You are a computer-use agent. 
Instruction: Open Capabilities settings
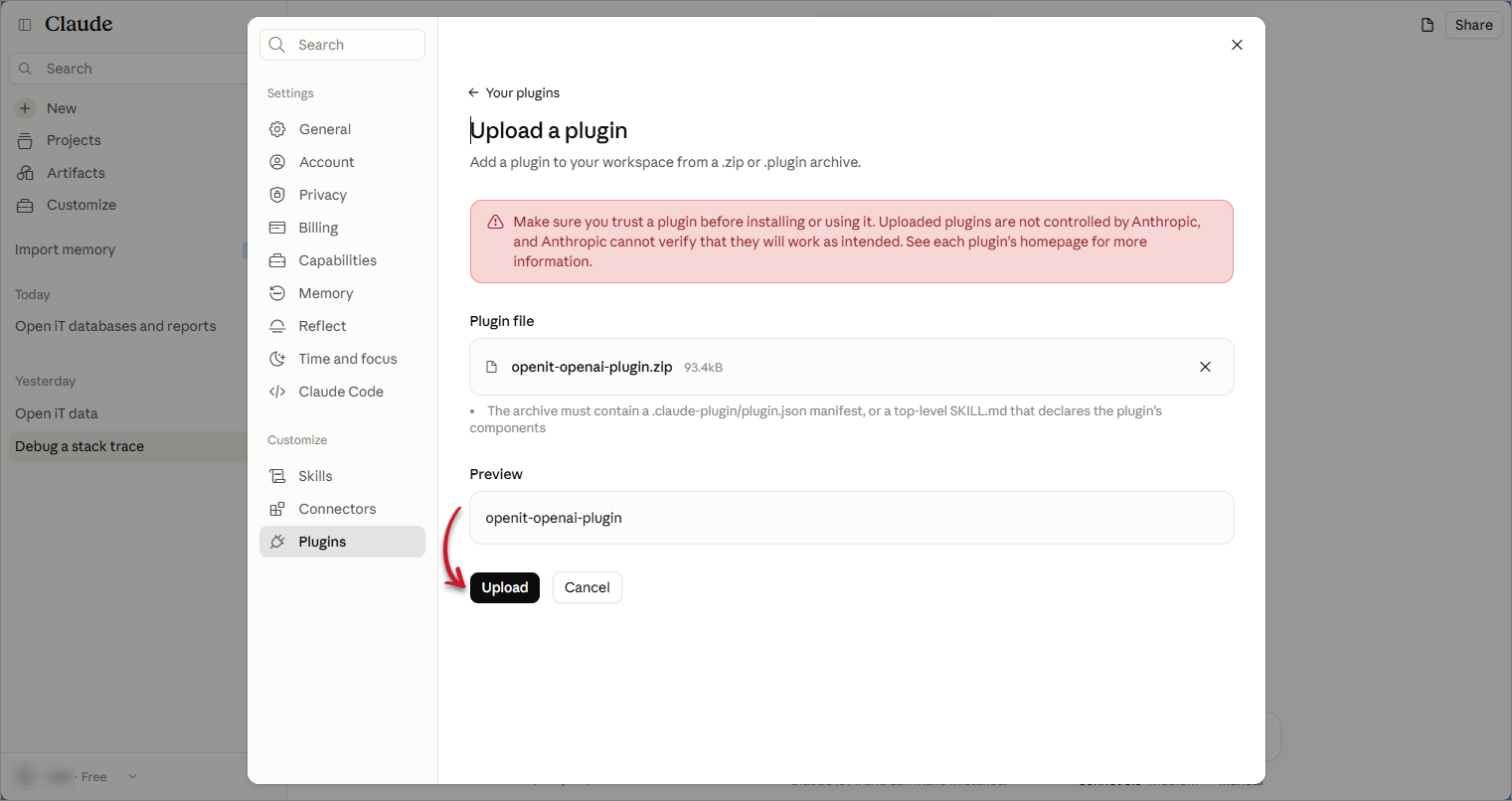click(342, 260)
